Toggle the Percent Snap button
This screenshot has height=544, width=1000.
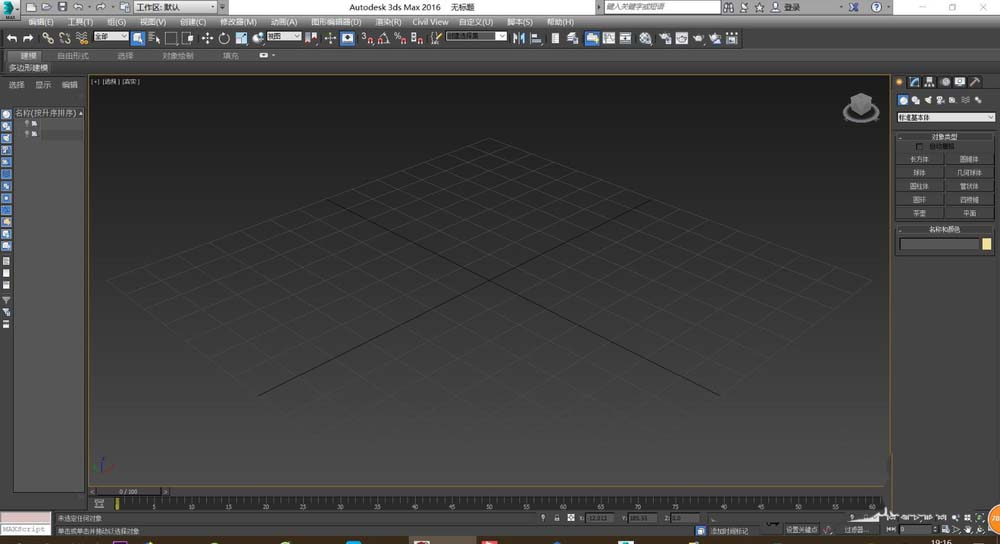point(400,38)
